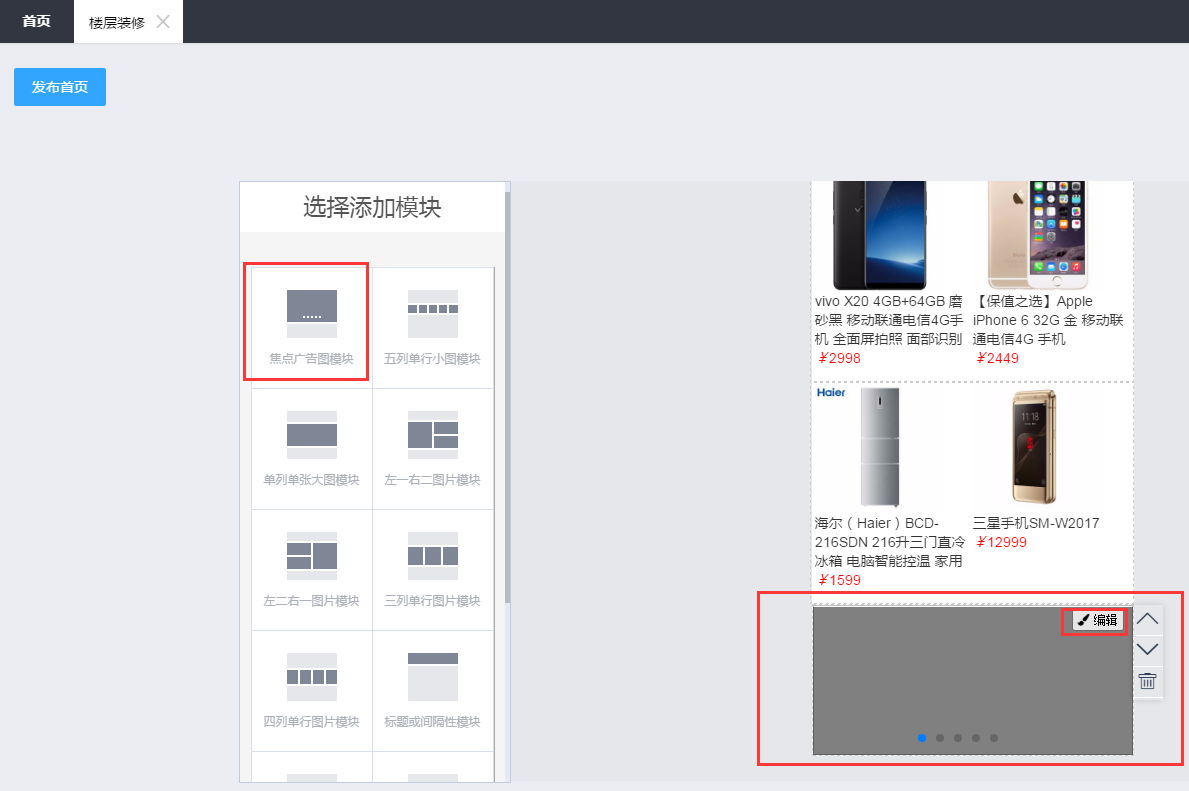Switch to the 首页 tab
The image size is (1189, 791).
click(x=36, y=21)
